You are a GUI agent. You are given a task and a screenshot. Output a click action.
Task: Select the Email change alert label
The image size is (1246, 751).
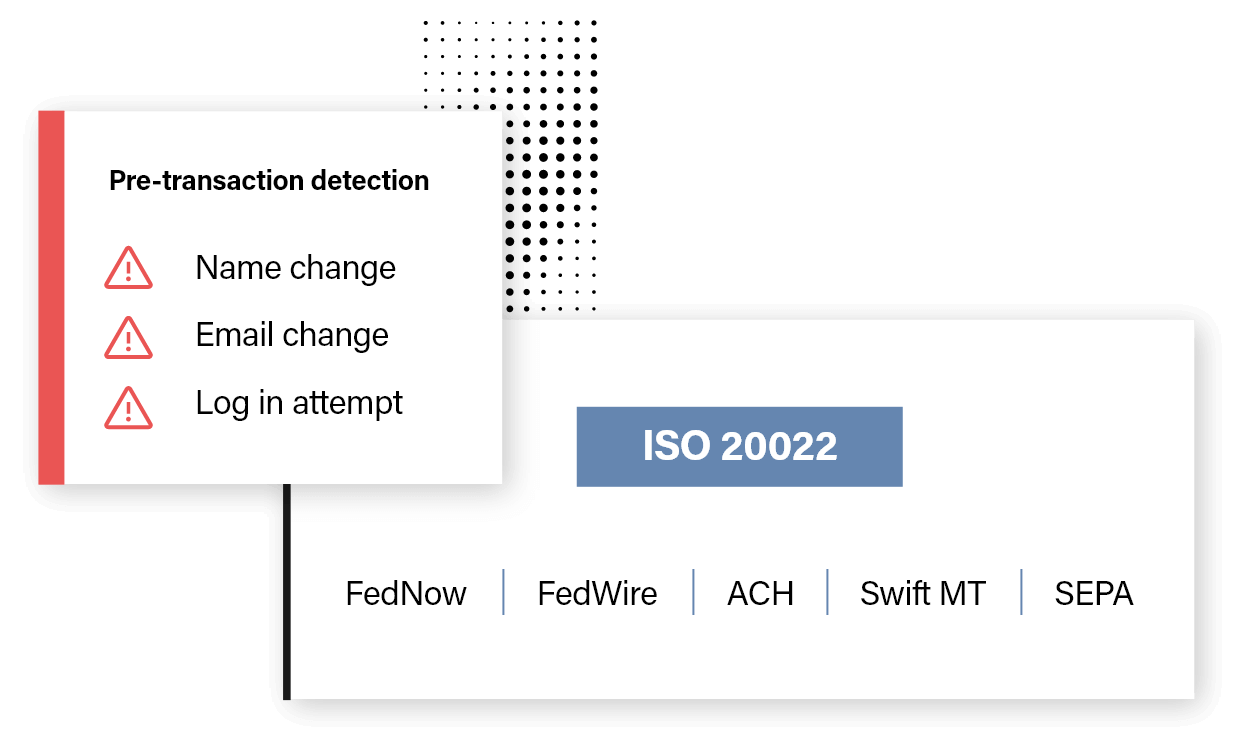point(292,335)
